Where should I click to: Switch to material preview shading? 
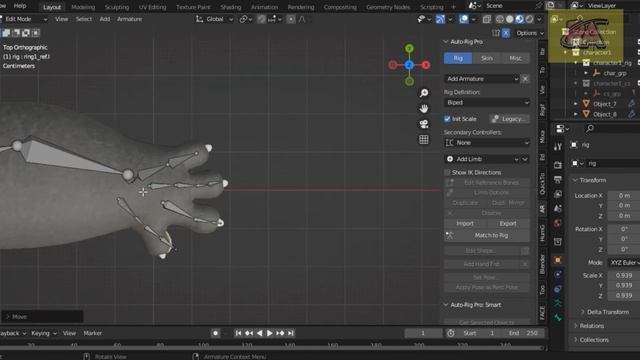point(519,19)
